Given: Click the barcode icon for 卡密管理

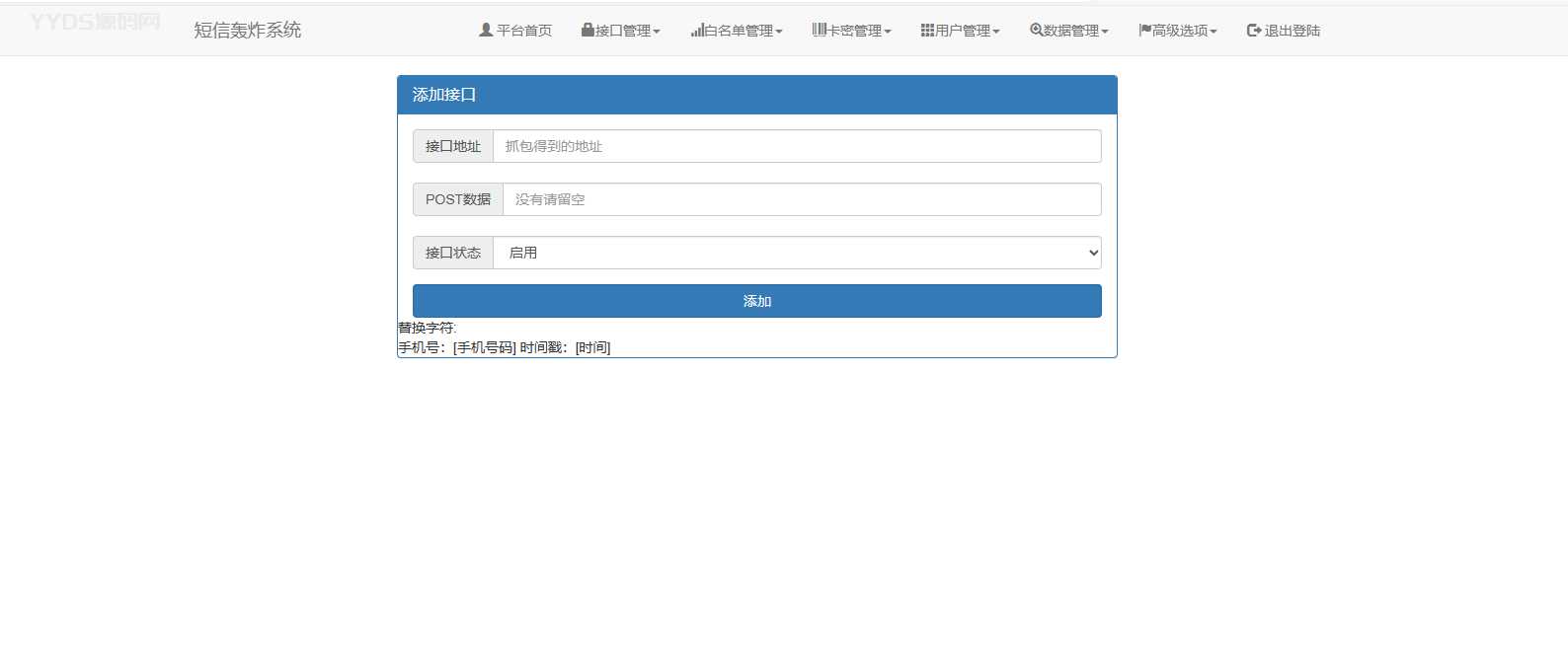Looking at the screenshot, I should tap(819, 31).
